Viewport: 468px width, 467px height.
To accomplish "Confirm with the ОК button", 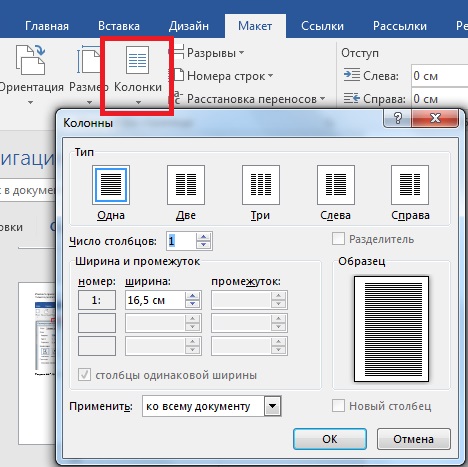I will 330,439.
